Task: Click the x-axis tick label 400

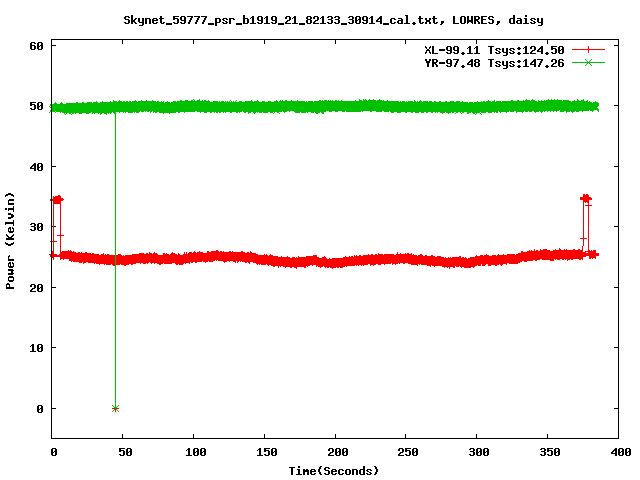Action: point(621,452)
